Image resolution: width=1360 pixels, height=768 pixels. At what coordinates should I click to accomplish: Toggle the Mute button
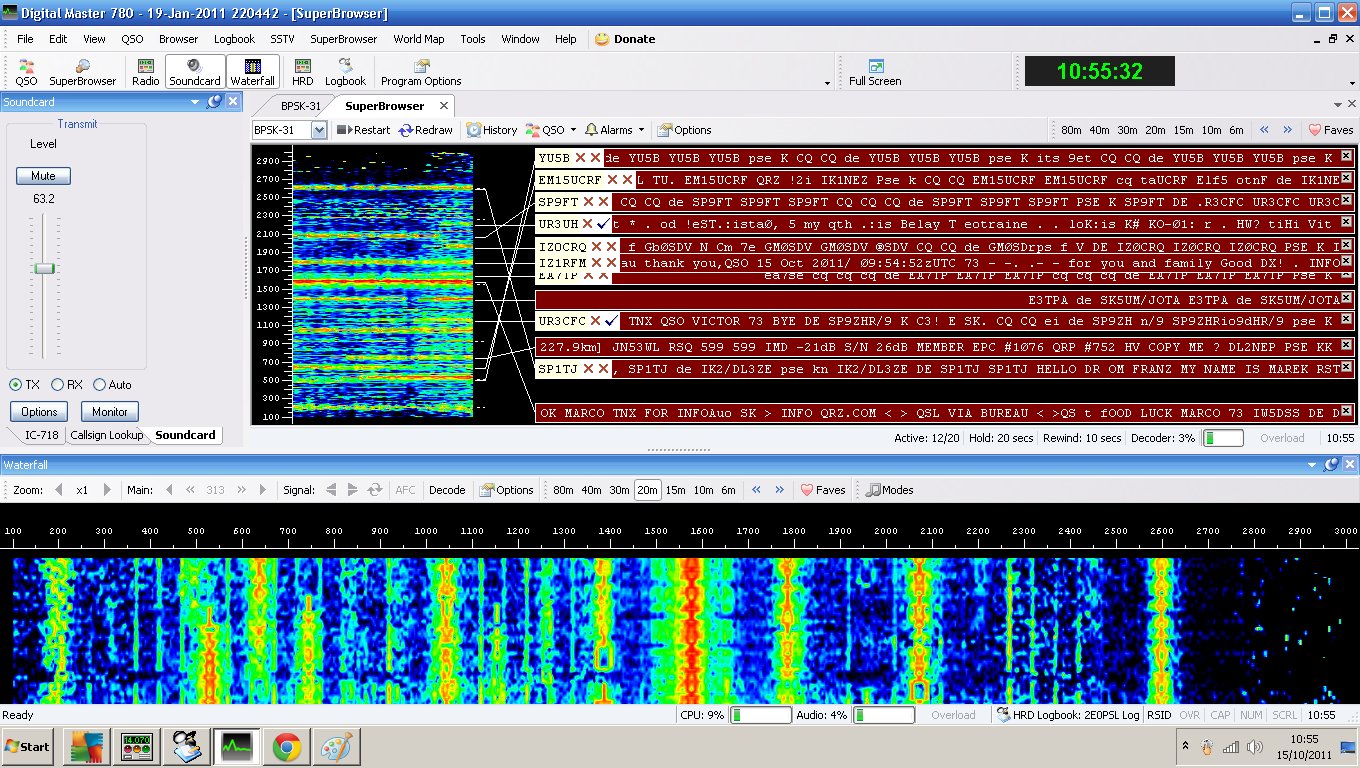click(x=43, y=176)
